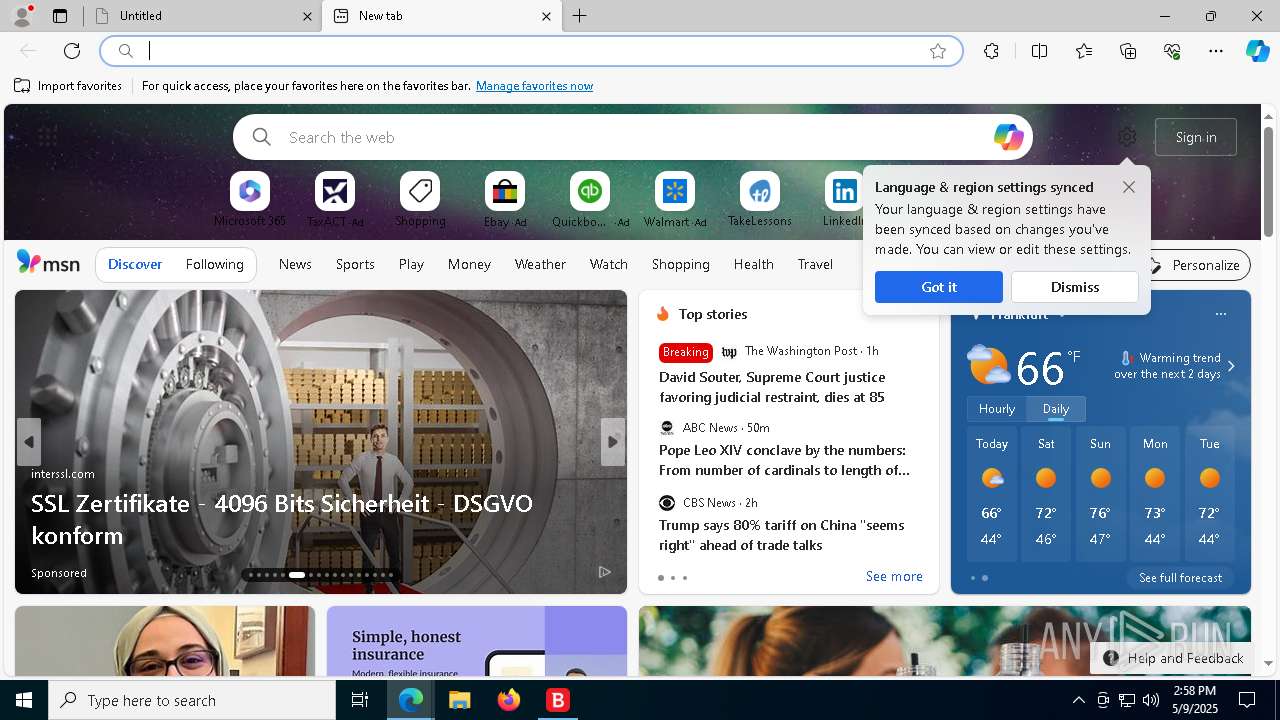The image size is (1280, 720).
Task: Open the tab actions menu icon
Action: point(60,16)
